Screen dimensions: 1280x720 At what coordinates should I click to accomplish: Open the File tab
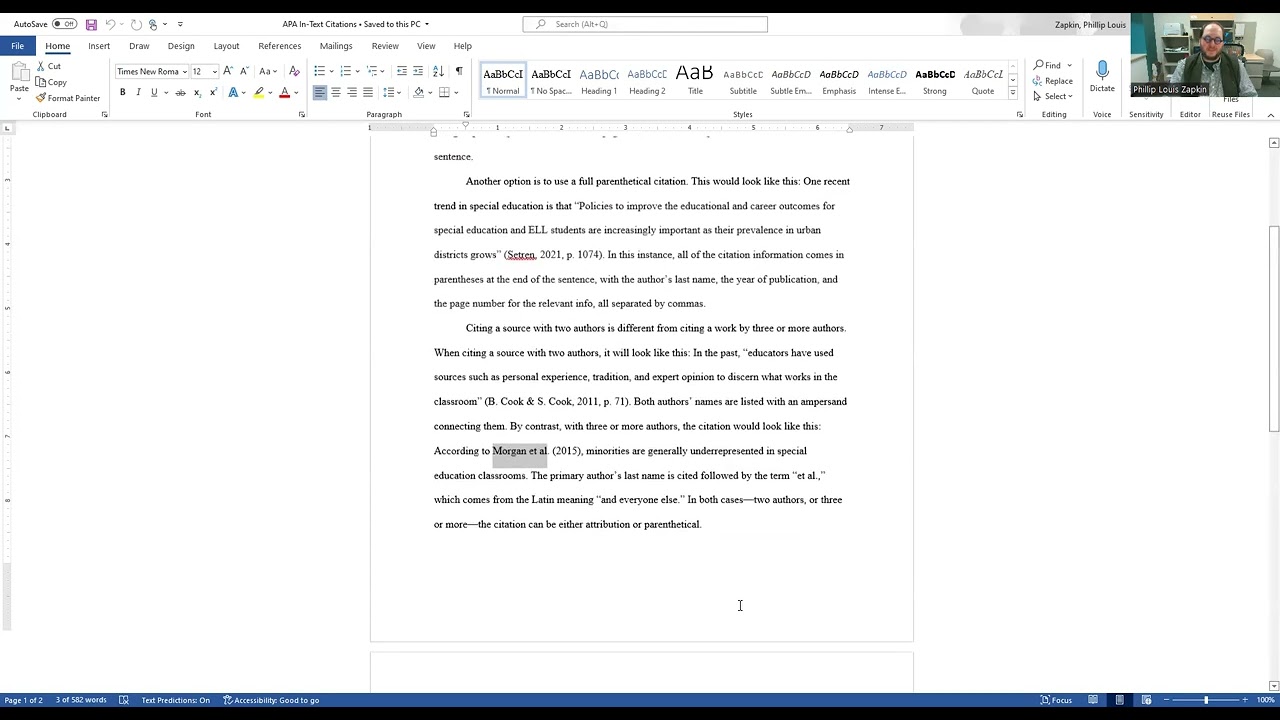pyautogui.click(x=17, y=46)
